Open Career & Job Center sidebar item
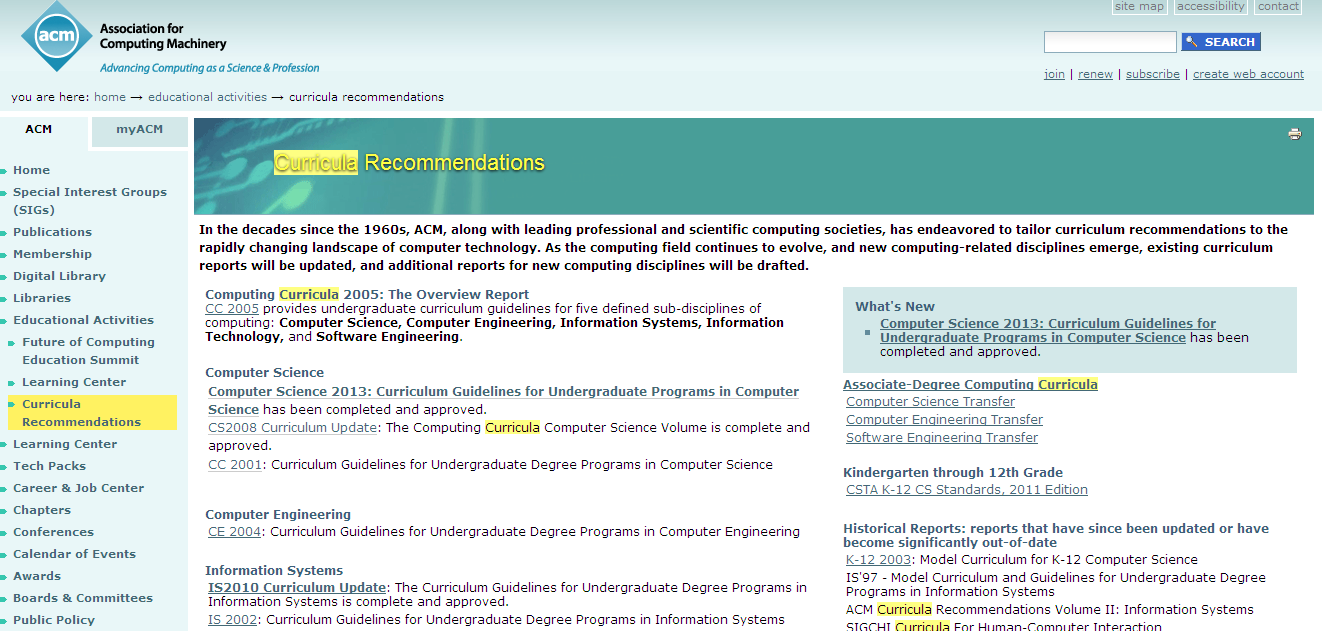 (78, 488)
